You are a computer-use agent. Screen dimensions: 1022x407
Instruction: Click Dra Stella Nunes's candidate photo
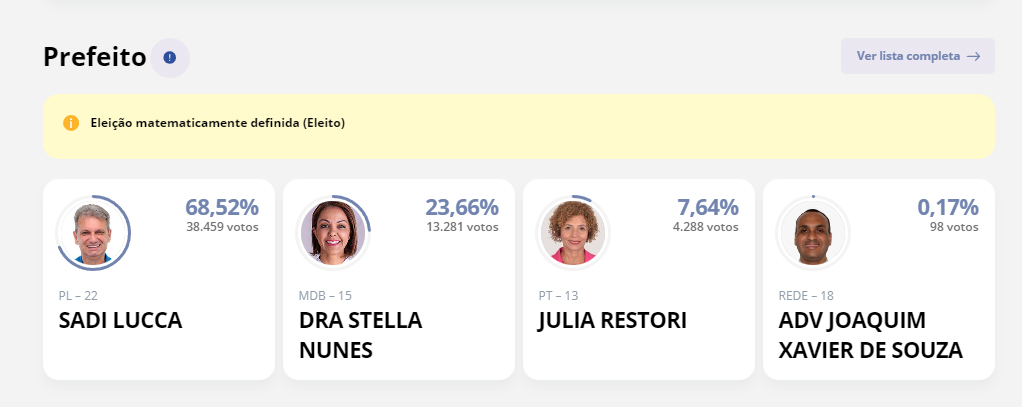333,233
